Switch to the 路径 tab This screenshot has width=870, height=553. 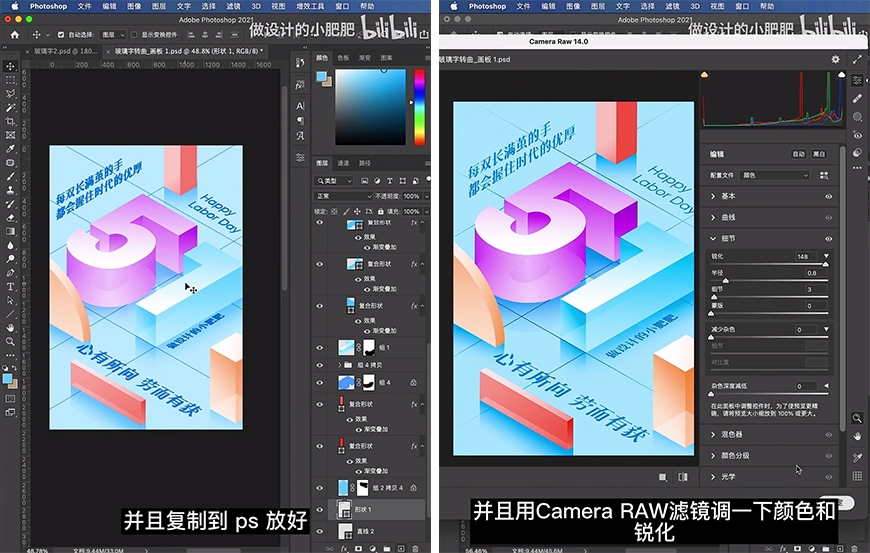[365, 163]
